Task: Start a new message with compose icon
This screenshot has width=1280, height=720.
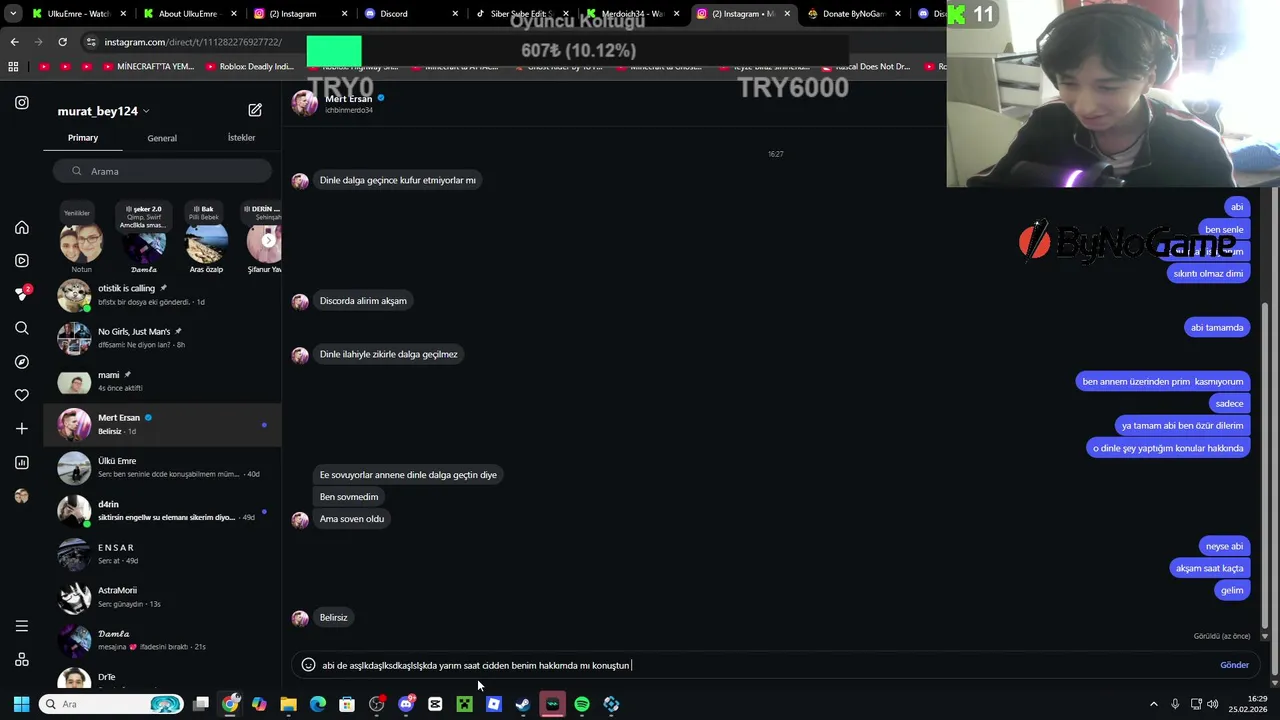Action: pyautogui.click(x=255, y=110)
